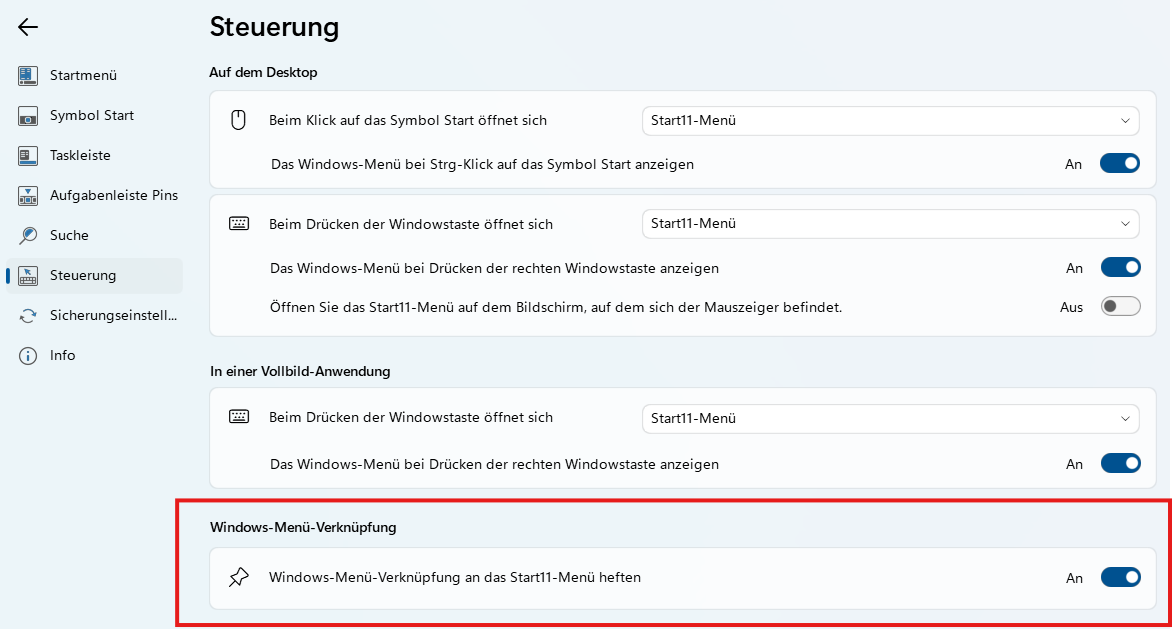Open the Vollbild-Anwendung Windowstaste dropdown
Viewport: 1172px width, 629px height.
pyautogui.click(x=890, y=418)
